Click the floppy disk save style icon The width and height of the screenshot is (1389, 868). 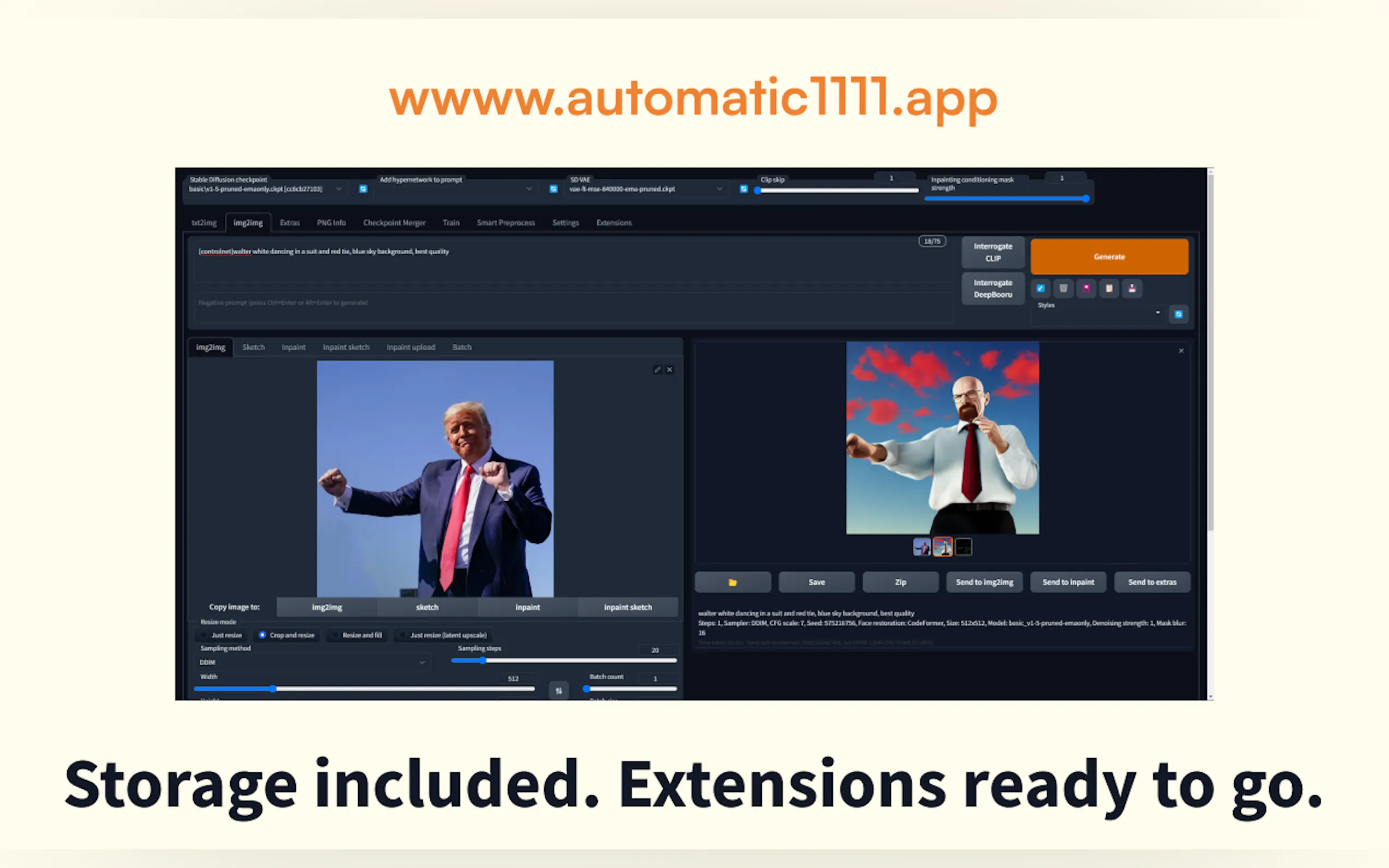pyautogui.click(x=1132, y=288)
